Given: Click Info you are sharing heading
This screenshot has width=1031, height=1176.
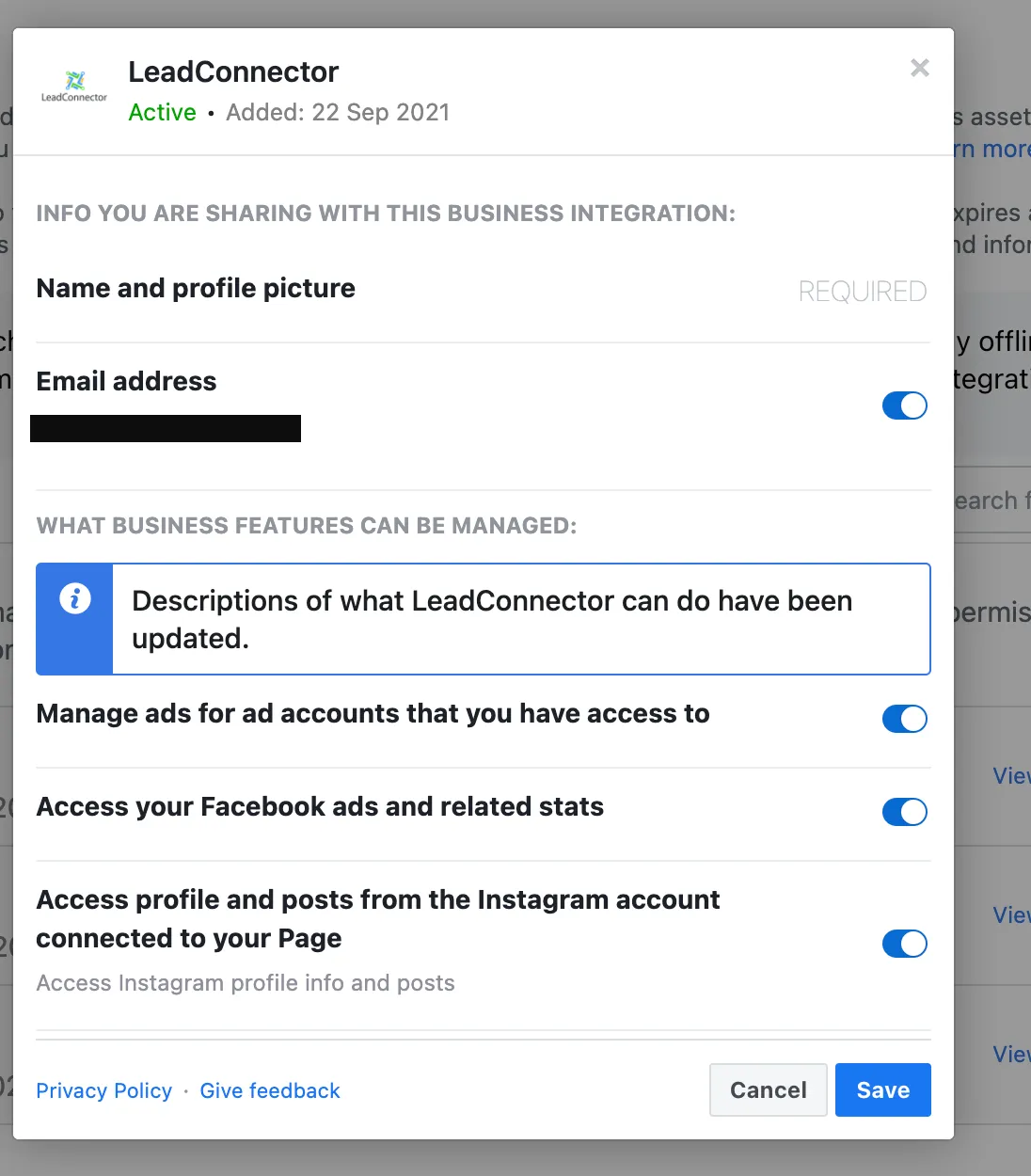Looking at the screenshot, I should [386, 214].
